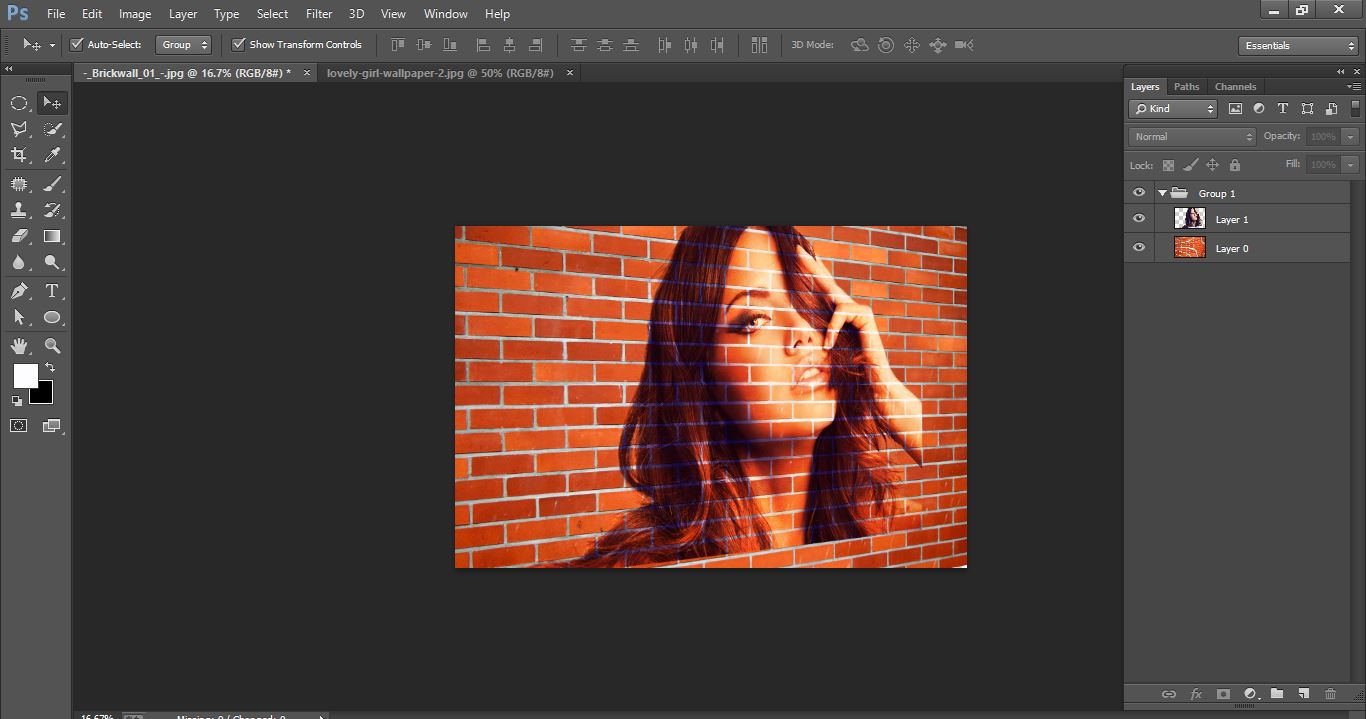Click the foreground color swatch
This screenshot has width=1366, height=719.
pyautogui.click(x=25, y=377)
